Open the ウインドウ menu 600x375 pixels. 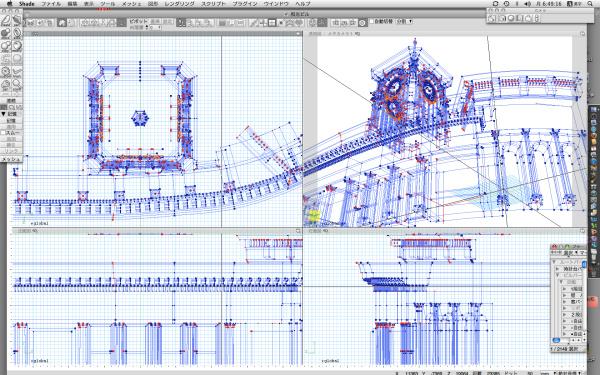[x=276, y=4]
